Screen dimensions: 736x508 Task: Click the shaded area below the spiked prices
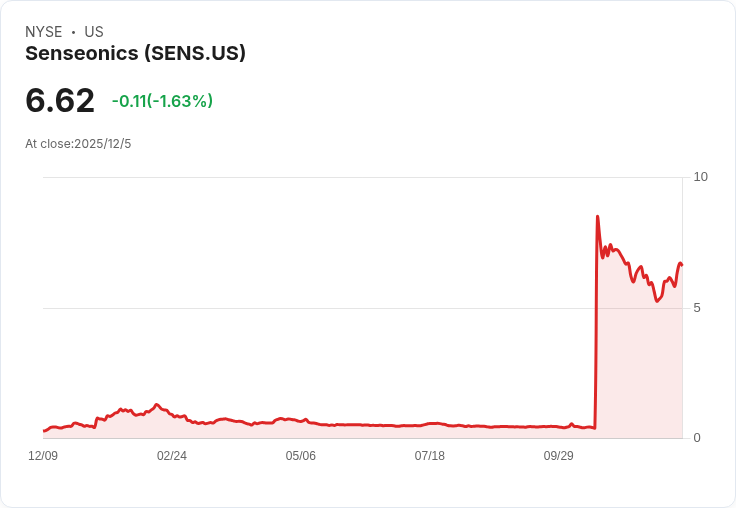[x=640, y=370]
